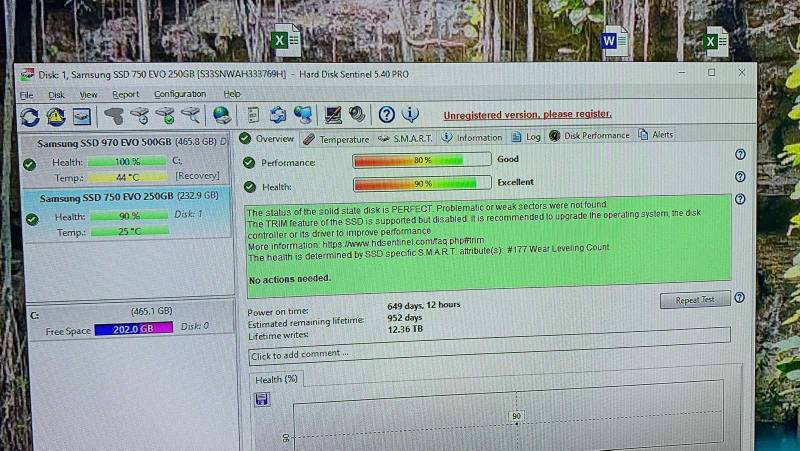This screenshot has width=800, height=451.
Task: Open the Report menu
Action: point(126,94)
